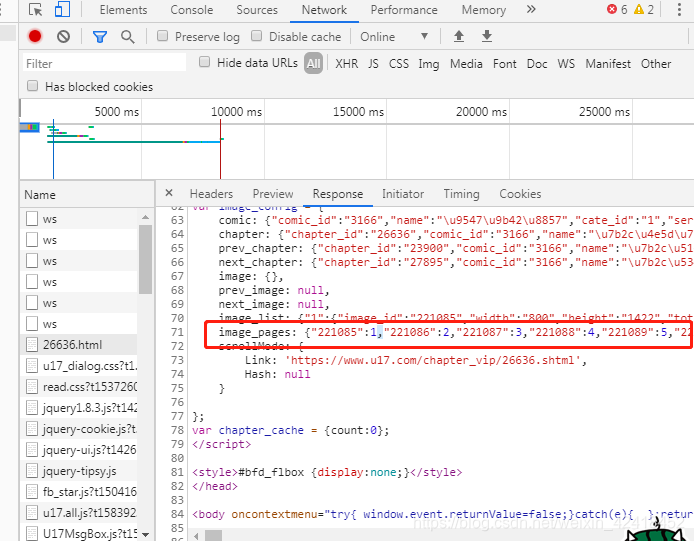Filter requests by Manifest
This screenshot has height=541, width=694.
pyautogui.click(x=608, y=64)
